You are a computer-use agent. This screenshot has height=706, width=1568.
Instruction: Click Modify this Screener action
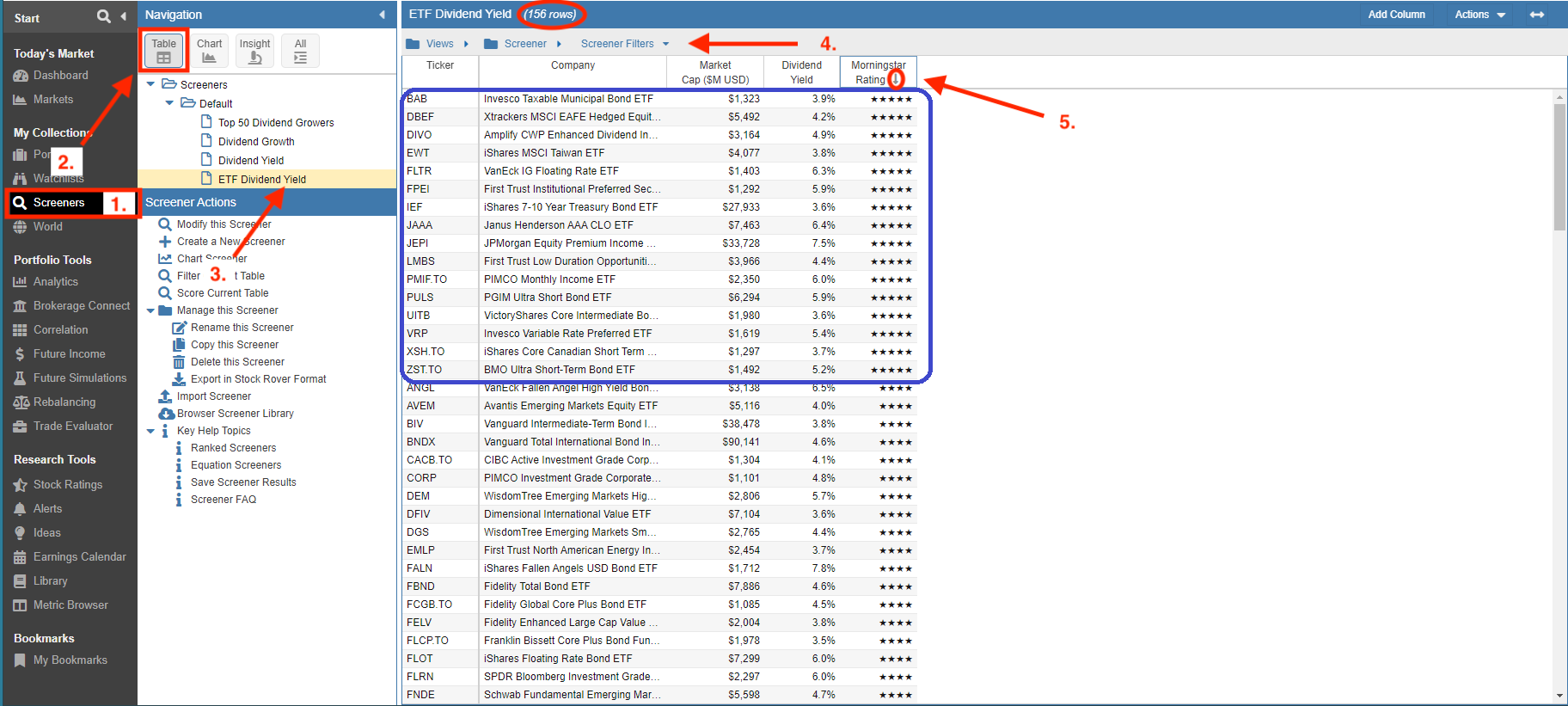[224, 224]
